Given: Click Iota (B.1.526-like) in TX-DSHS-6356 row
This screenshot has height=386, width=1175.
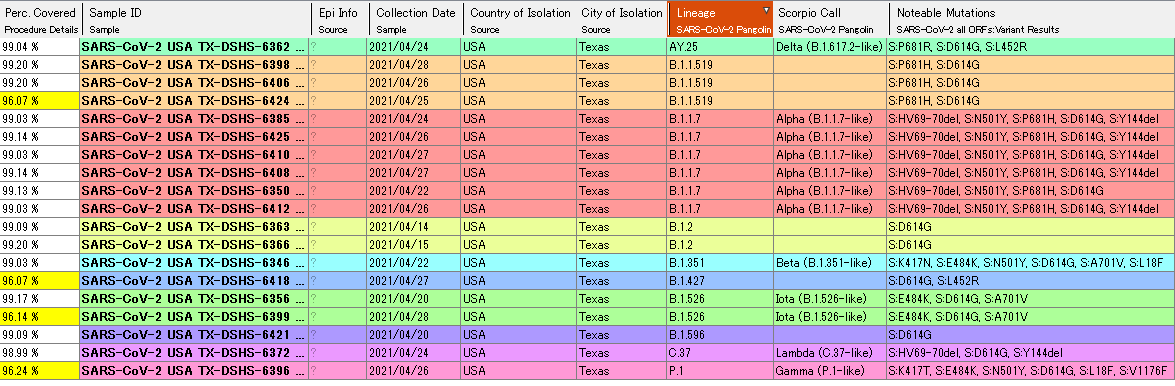Looking at the screenshot, I should [x=830, y=298].
